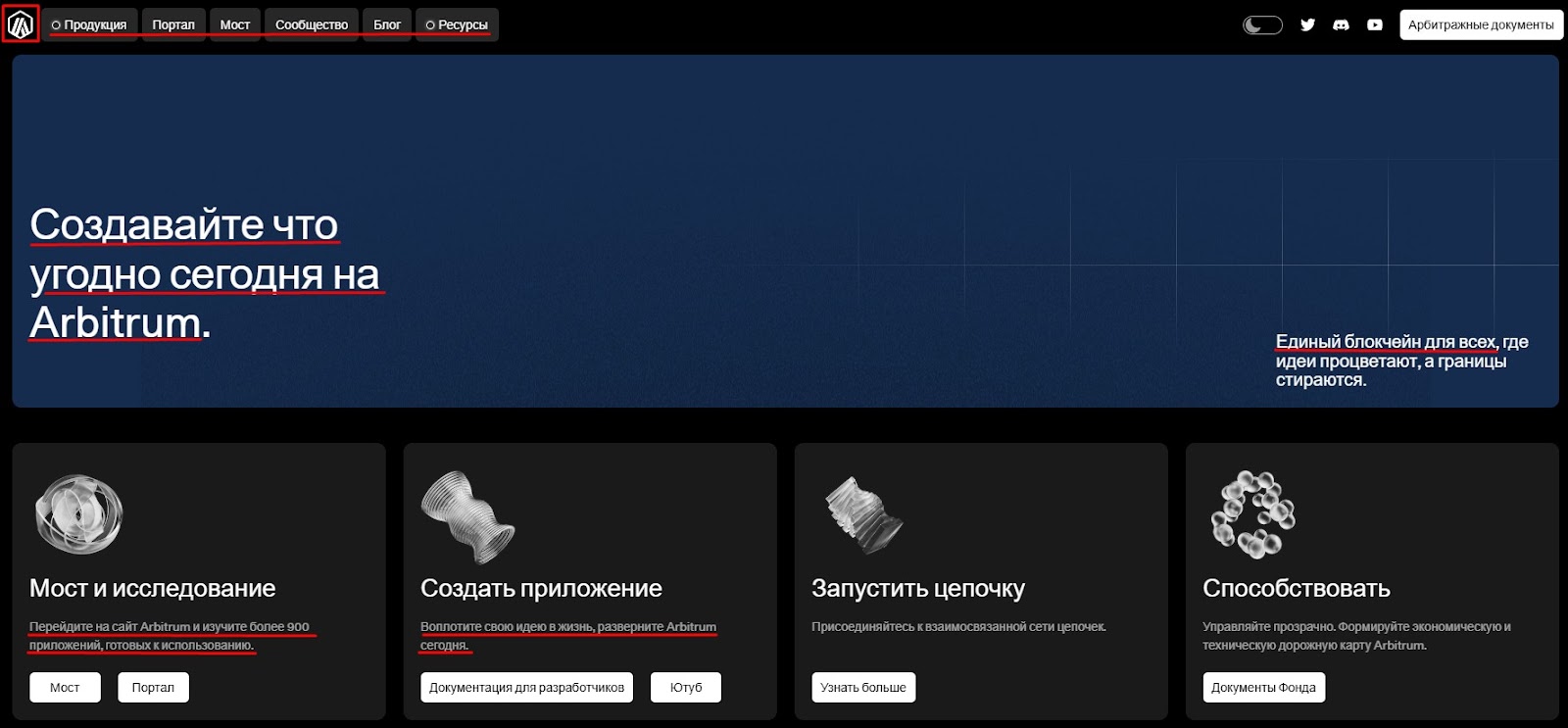Image resolution: width=1568 pixels, height=728 pixels.
Task: Click the text Перейдите на сайт Arbitrum
Action: (110, 627)
